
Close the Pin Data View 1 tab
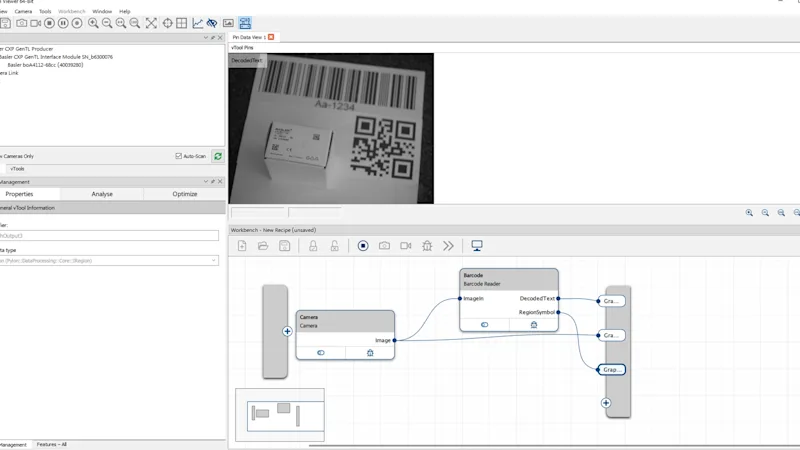pos(271,37)
